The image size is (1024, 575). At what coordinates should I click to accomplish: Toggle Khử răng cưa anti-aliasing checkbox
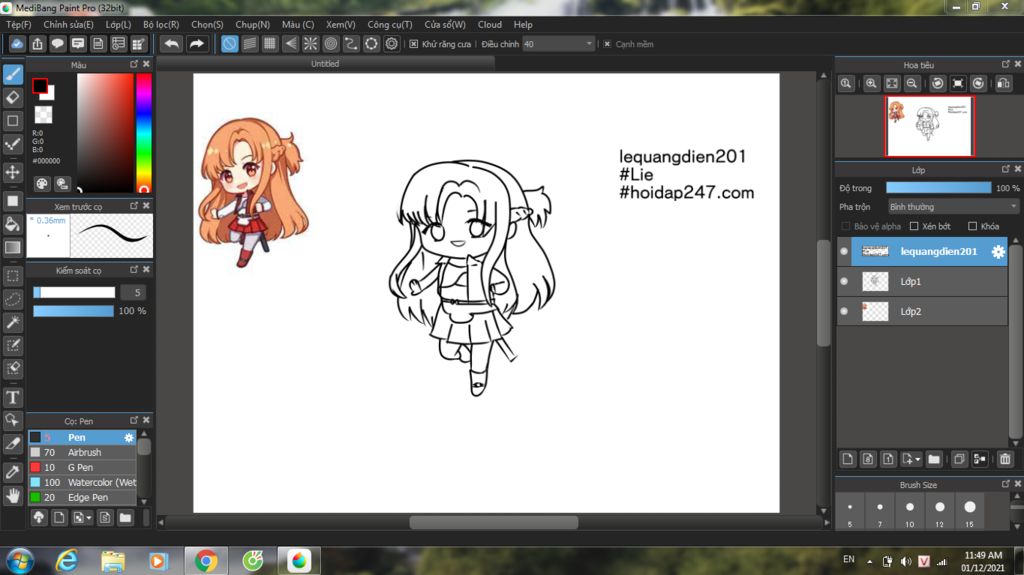click(413, 44)
